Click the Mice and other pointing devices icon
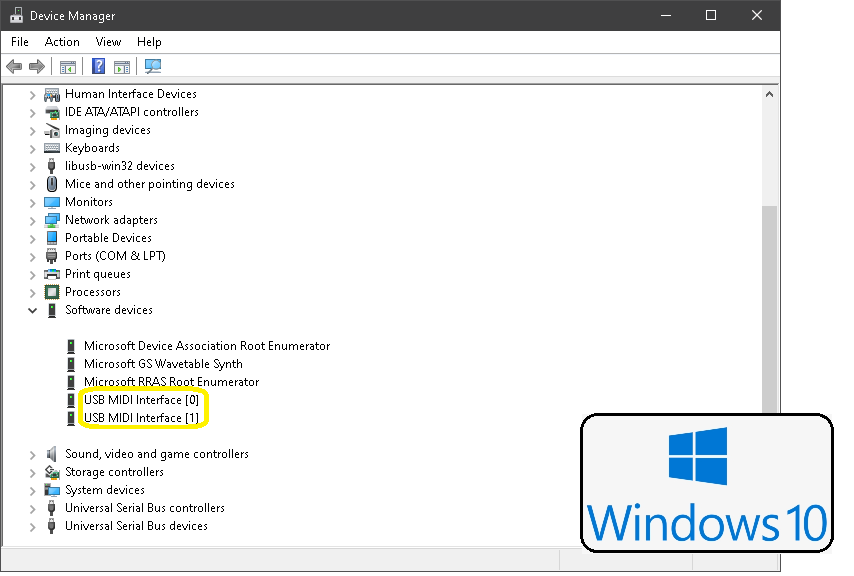This screenshot has width=854, height=576. (x=52, y=184)
